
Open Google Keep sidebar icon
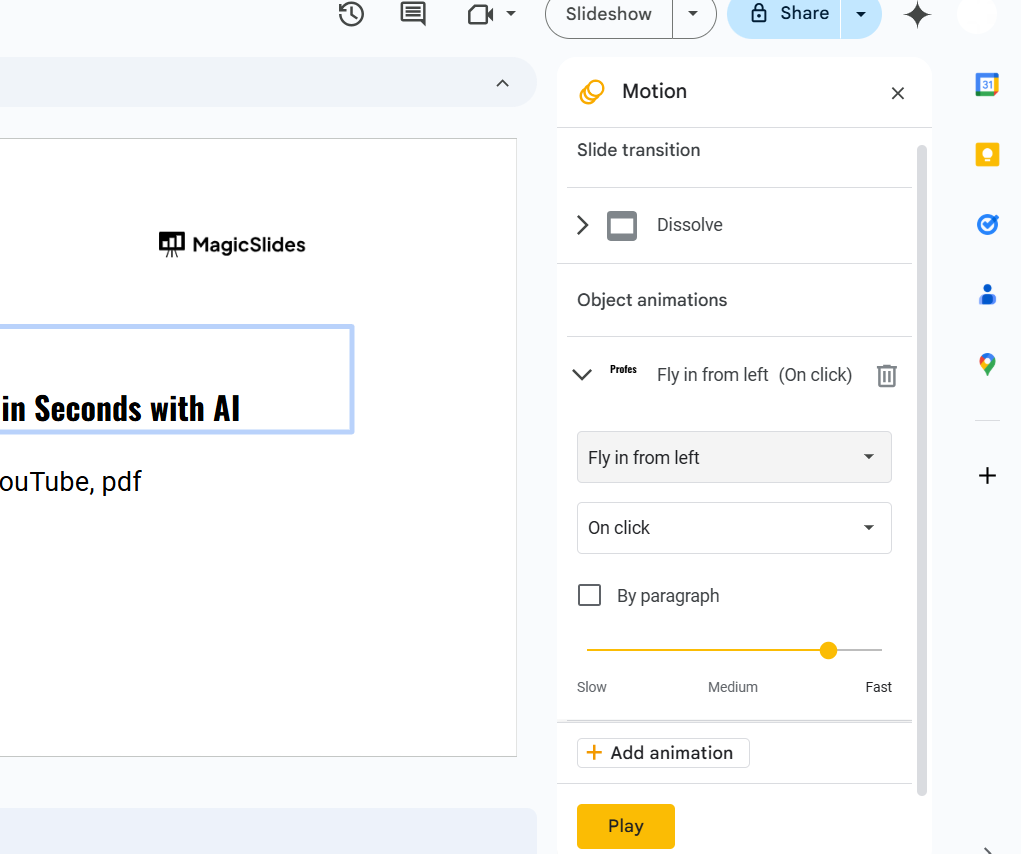pos(987,154)
